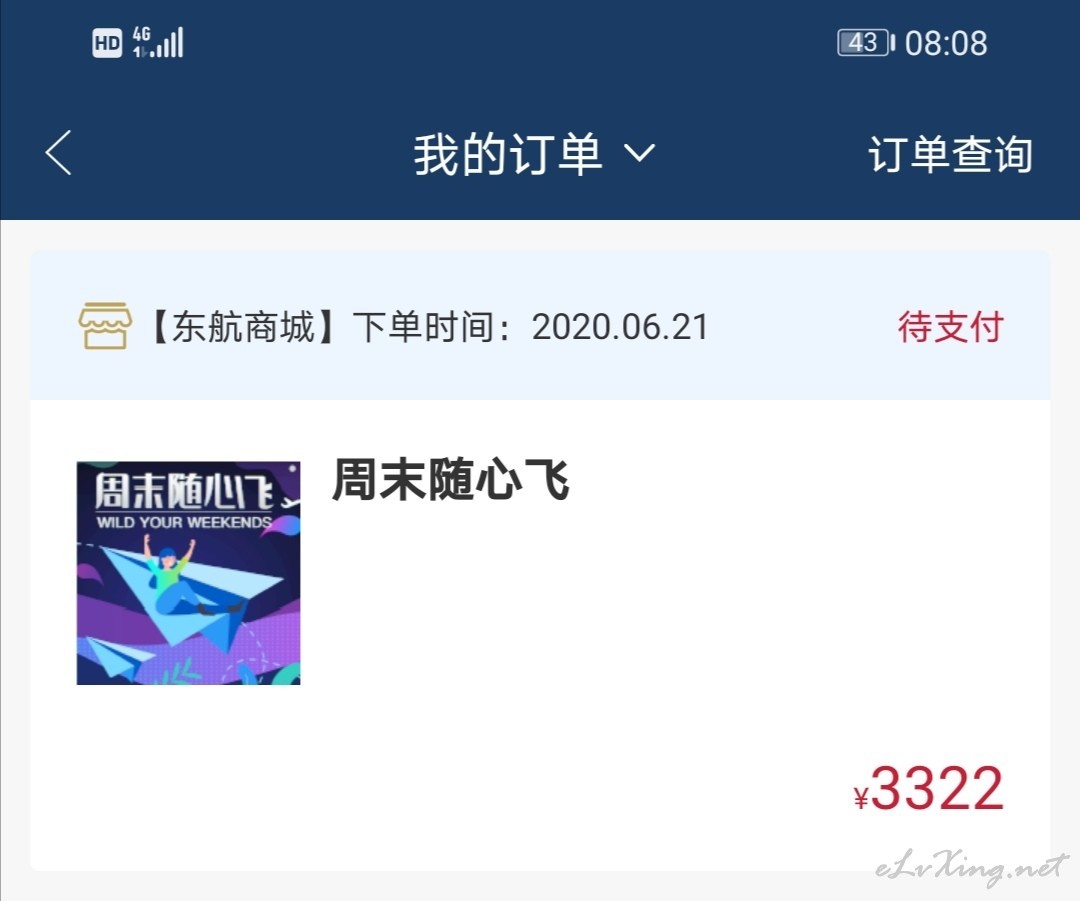Tap the eLvXing.net watermark
1080x901 pixels.
pyautogui.click(x=972, y=868)
